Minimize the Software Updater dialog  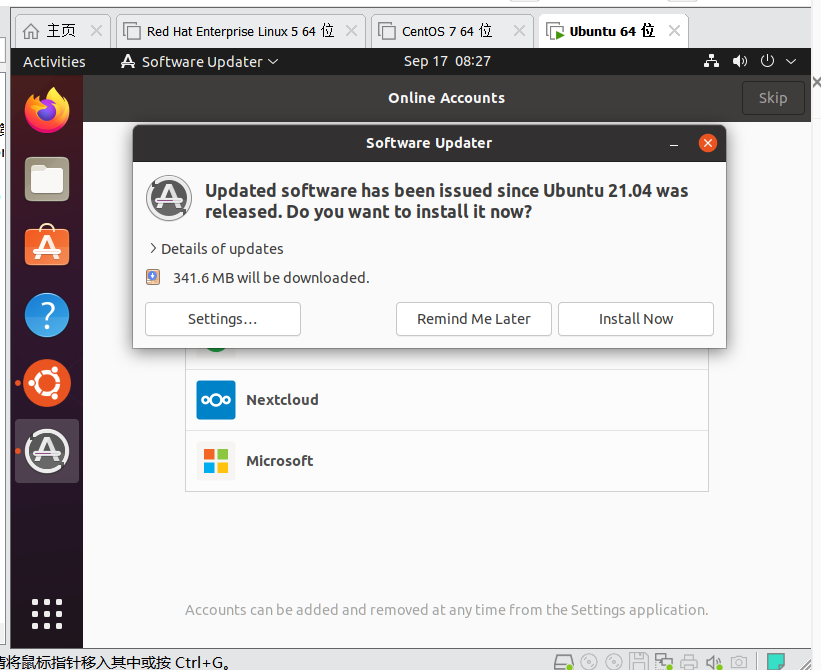[674, 143]
